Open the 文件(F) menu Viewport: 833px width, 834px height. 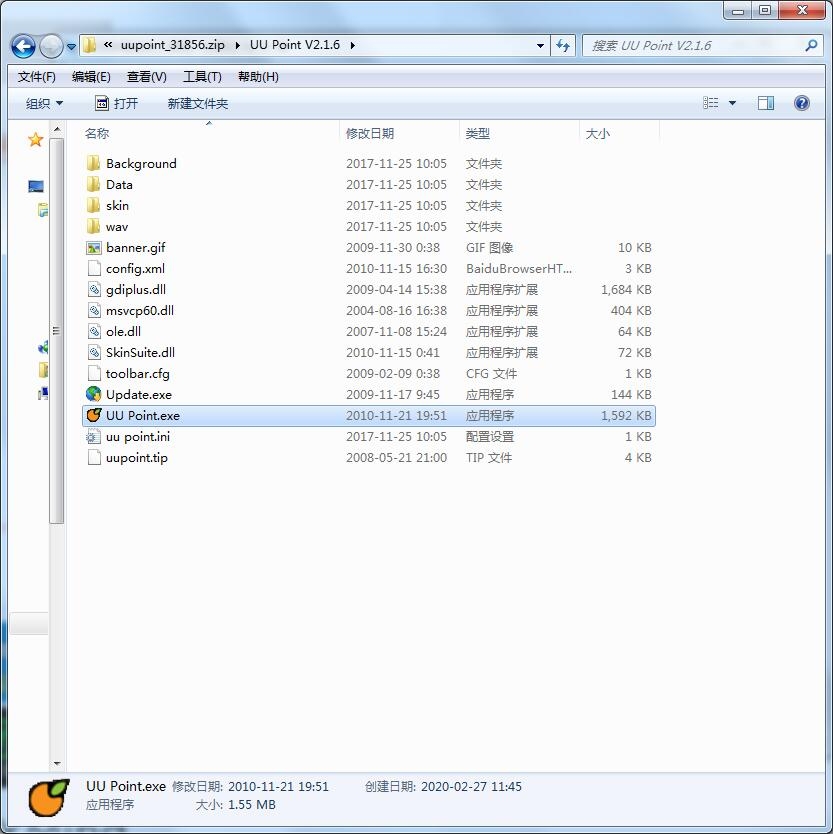36,77
